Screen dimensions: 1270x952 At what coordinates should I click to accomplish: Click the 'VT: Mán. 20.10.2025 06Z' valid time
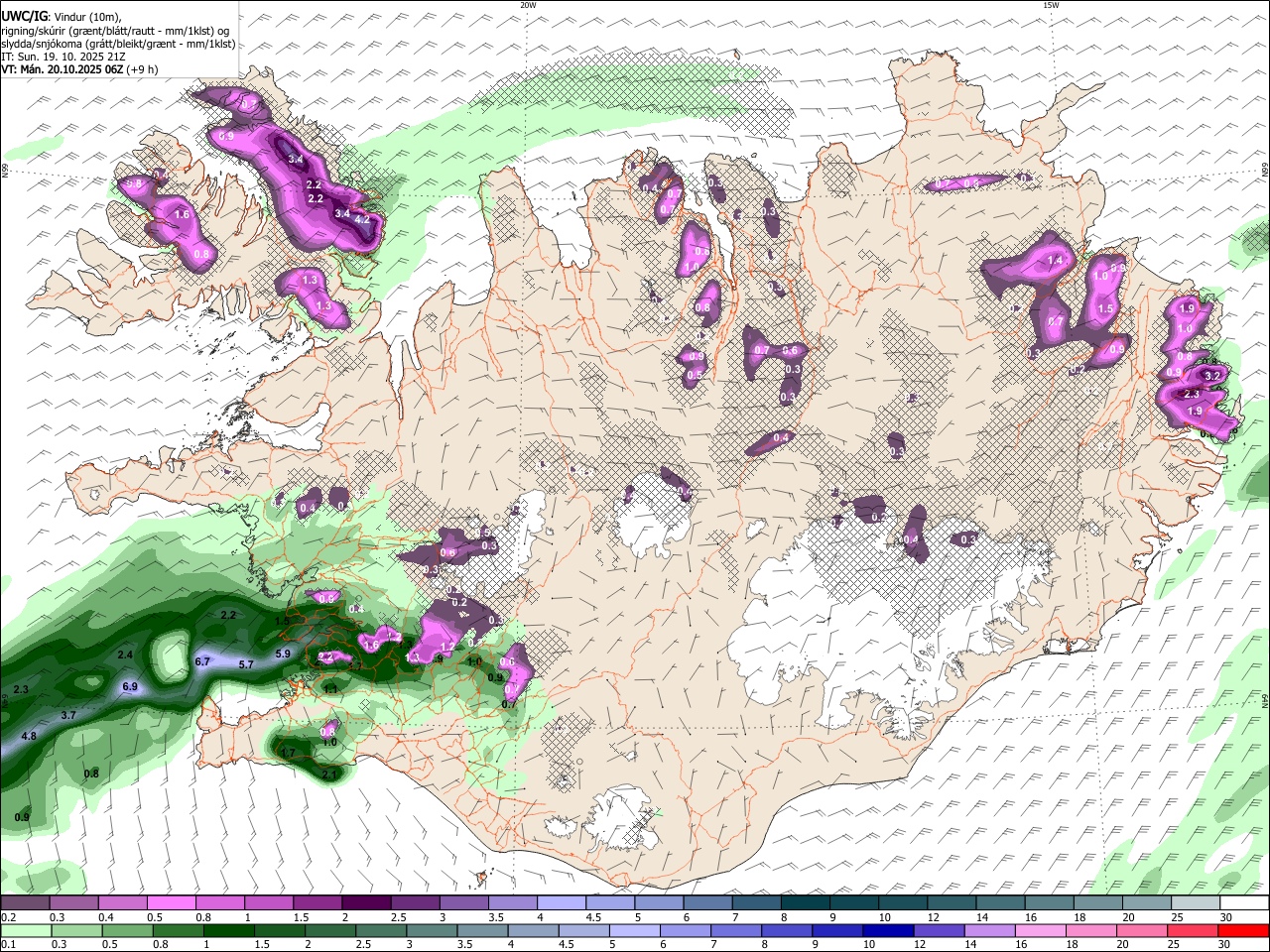[63, 69]
